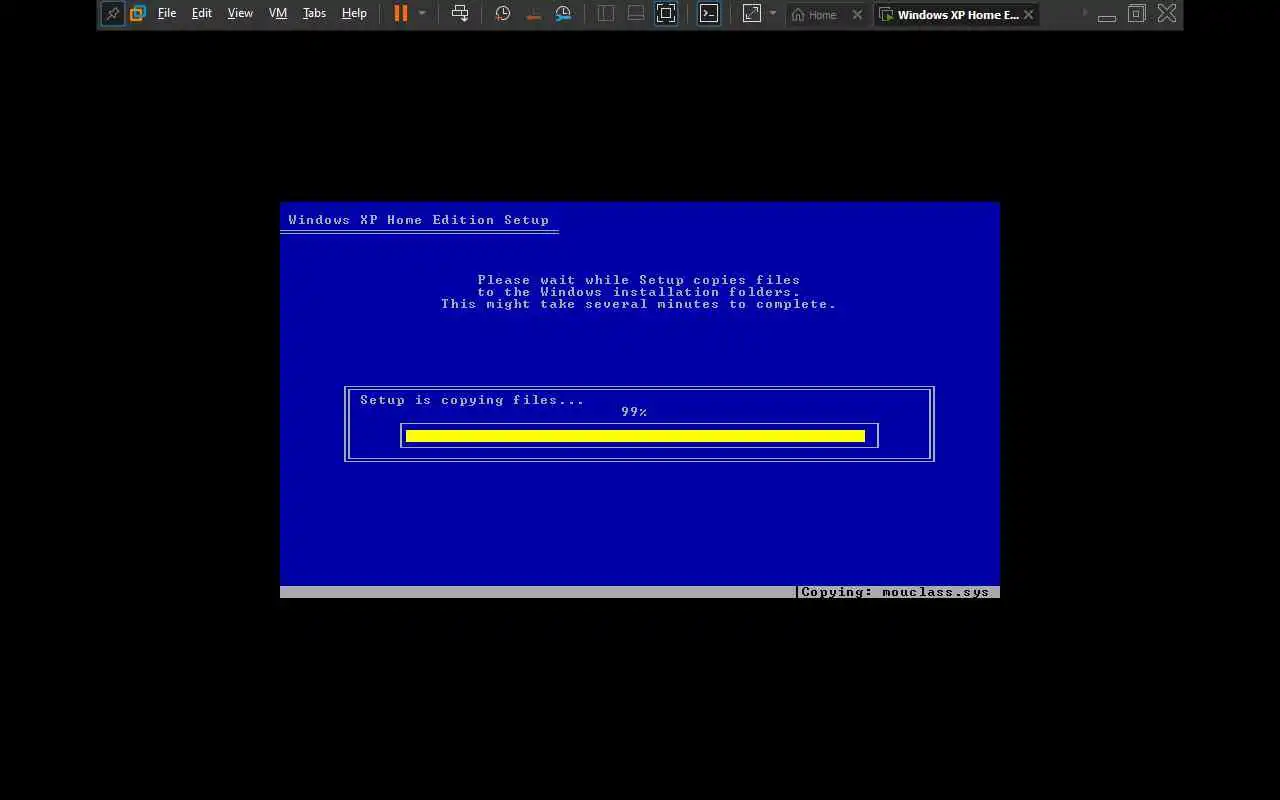Viewport: 1280px width, 800px height.
Task: Revert the VM to its snapshot
Action: click(533, 14)
